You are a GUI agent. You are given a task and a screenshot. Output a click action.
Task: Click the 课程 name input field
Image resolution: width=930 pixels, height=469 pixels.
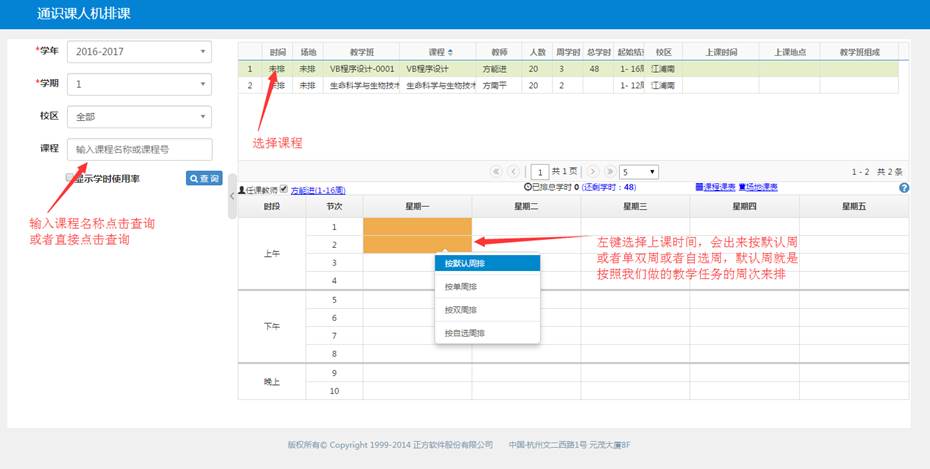coord(140,149)
